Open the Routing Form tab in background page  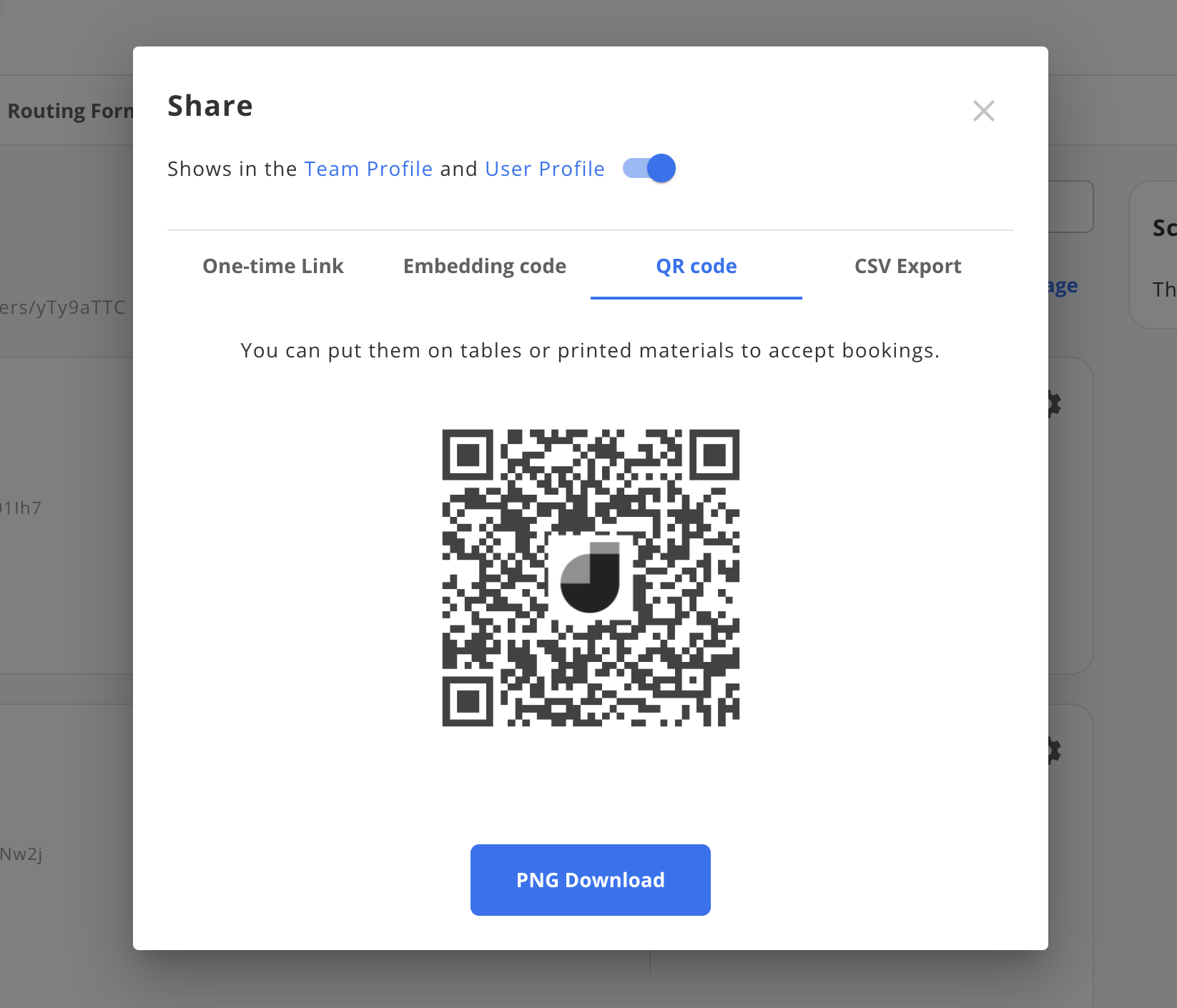point(69,111)
